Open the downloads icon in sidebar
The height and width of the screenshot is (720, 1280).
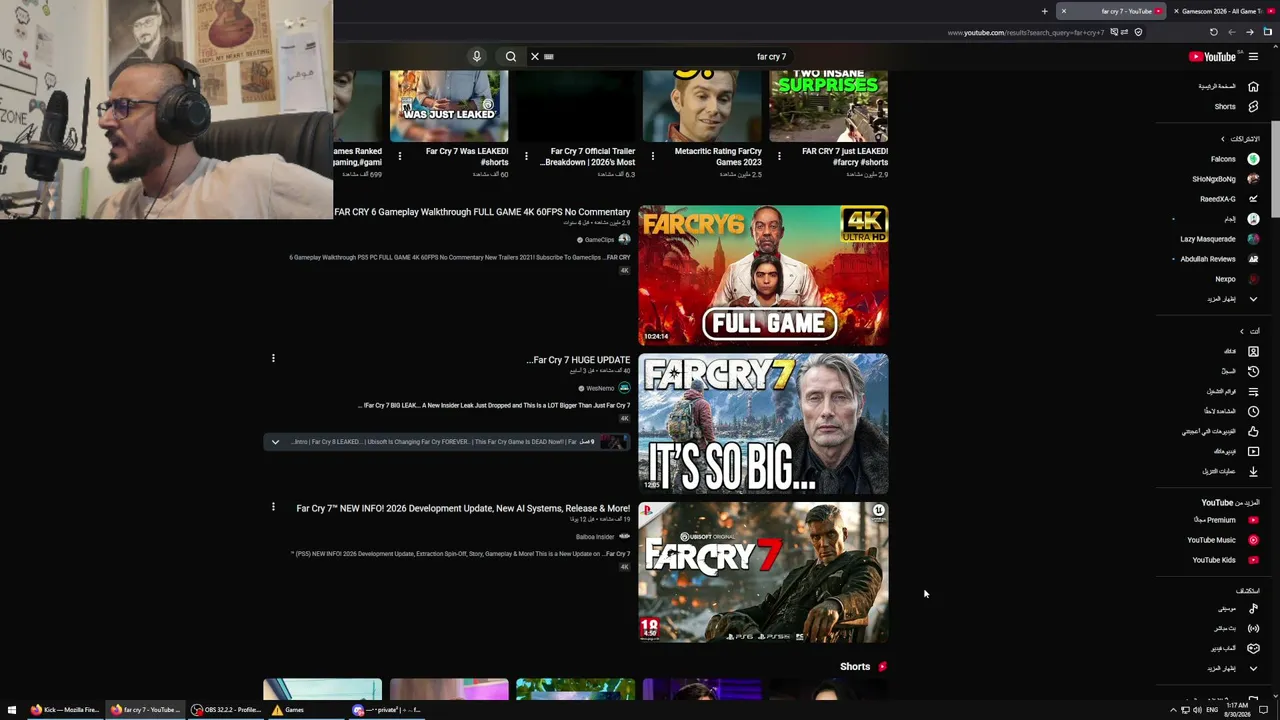click(1253, 471)
